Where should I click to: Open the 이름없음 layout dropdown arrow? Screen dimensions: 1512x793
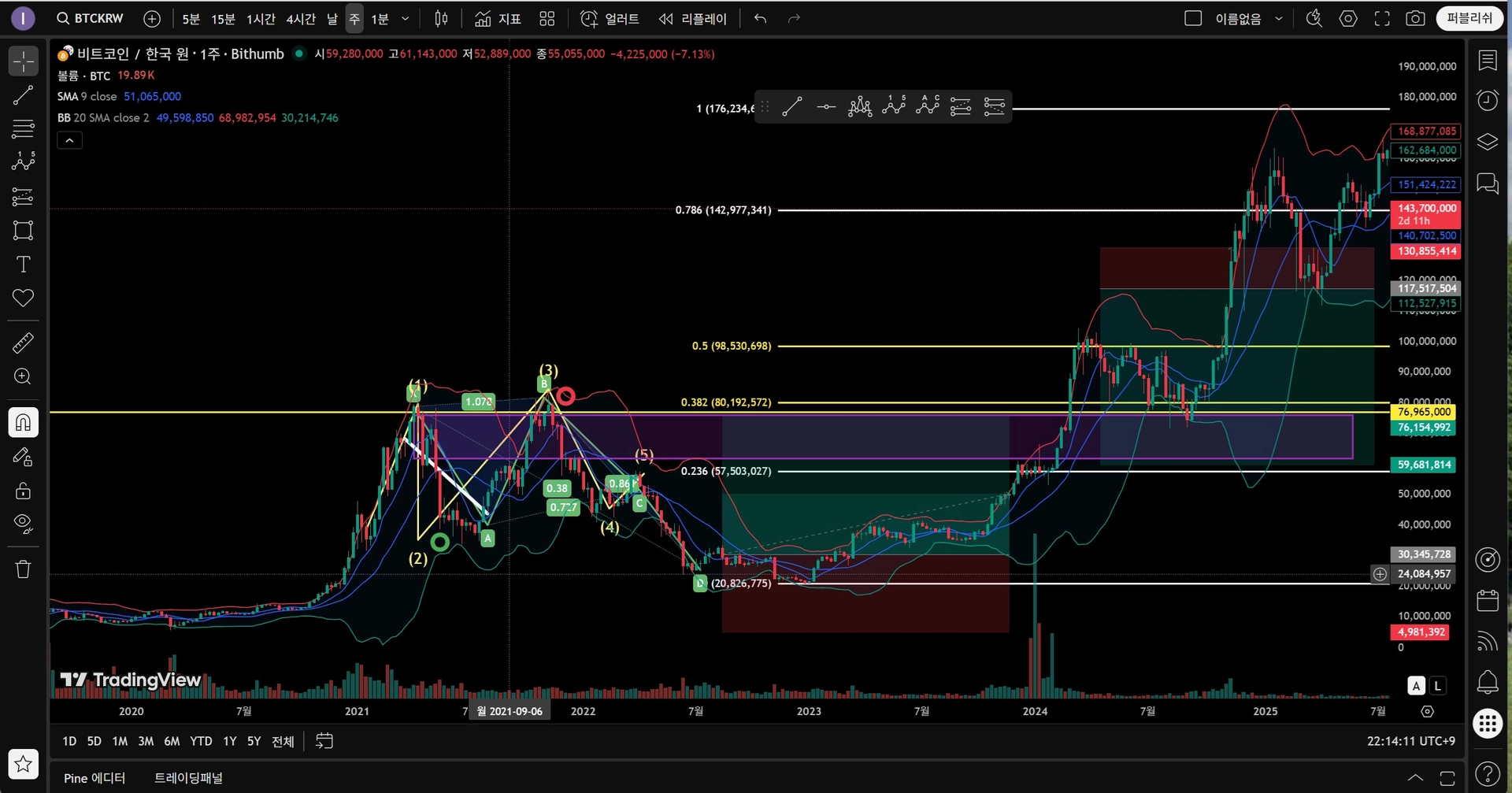[x=1279, y=19]
